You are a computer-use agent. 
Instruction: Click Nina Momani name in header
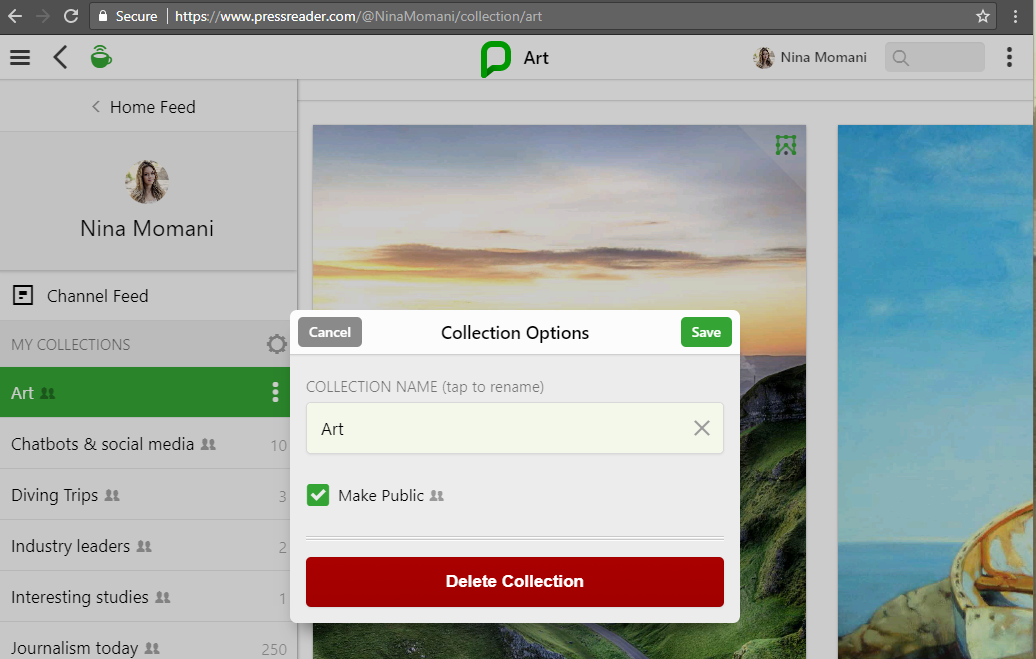point(823,58)
